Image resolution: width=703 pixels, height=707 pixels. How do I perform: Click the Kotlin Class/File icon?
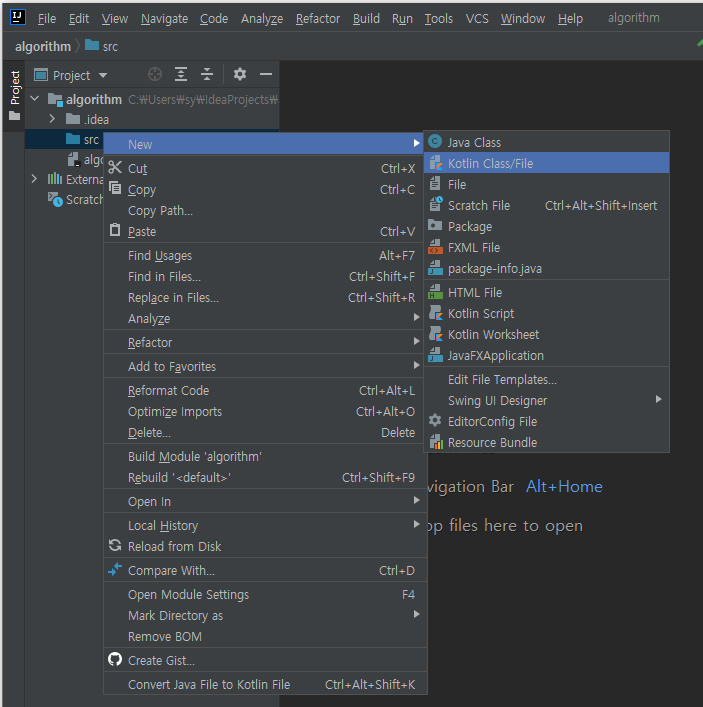(435, 163)
